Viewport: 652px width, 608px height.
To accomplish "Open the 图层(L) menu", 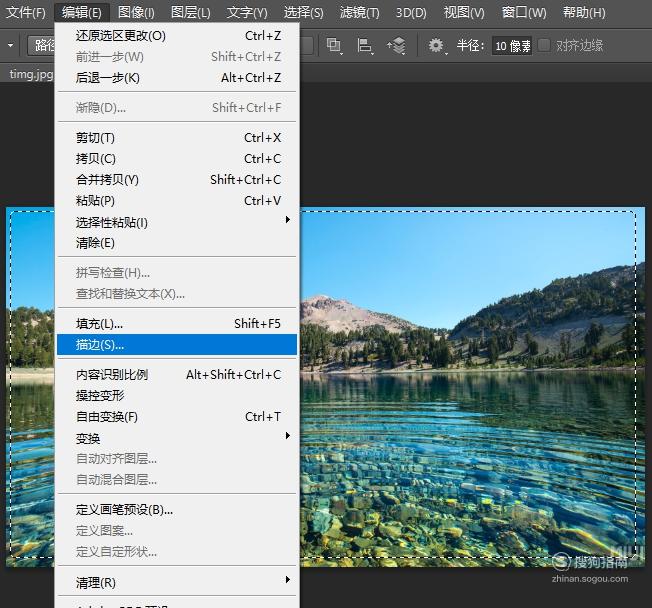I will 190,12.
